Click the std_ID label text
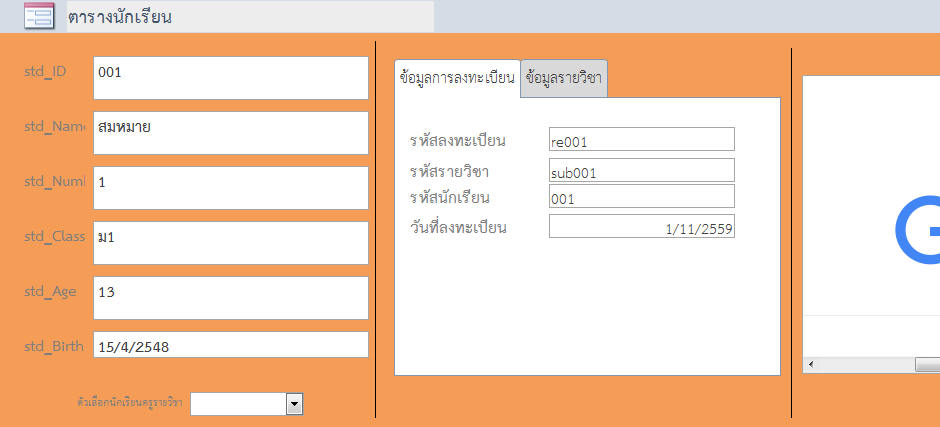The width and height of the screenshot is (940, 427). (44, 71)
